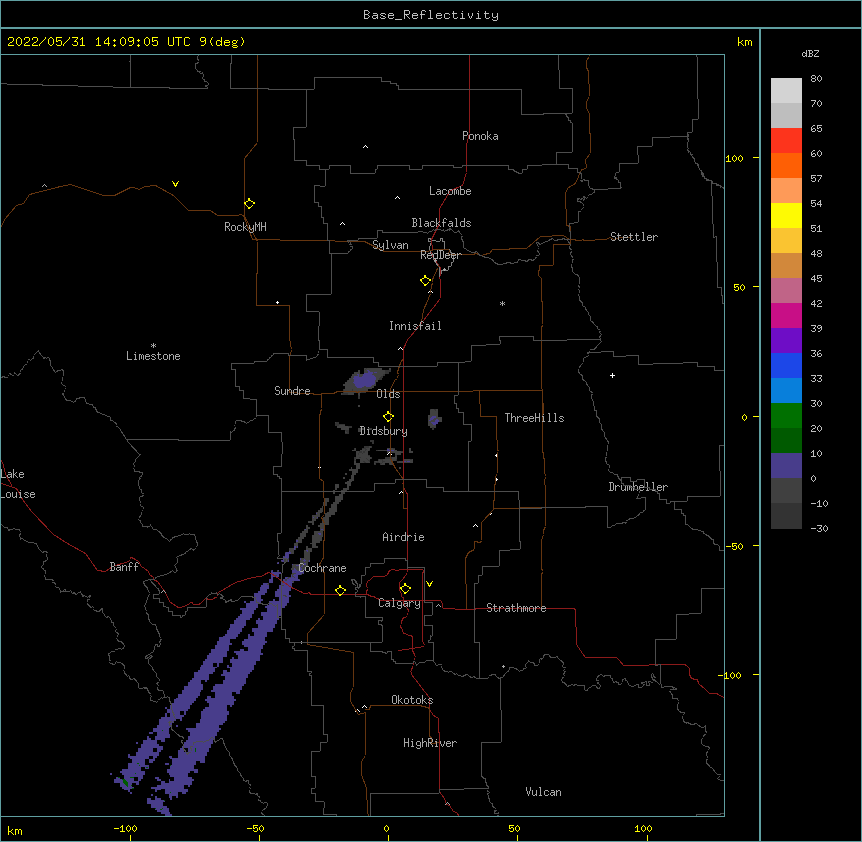Select the blue 33-36 dBZ legend swatch

(x=786, y=365)
